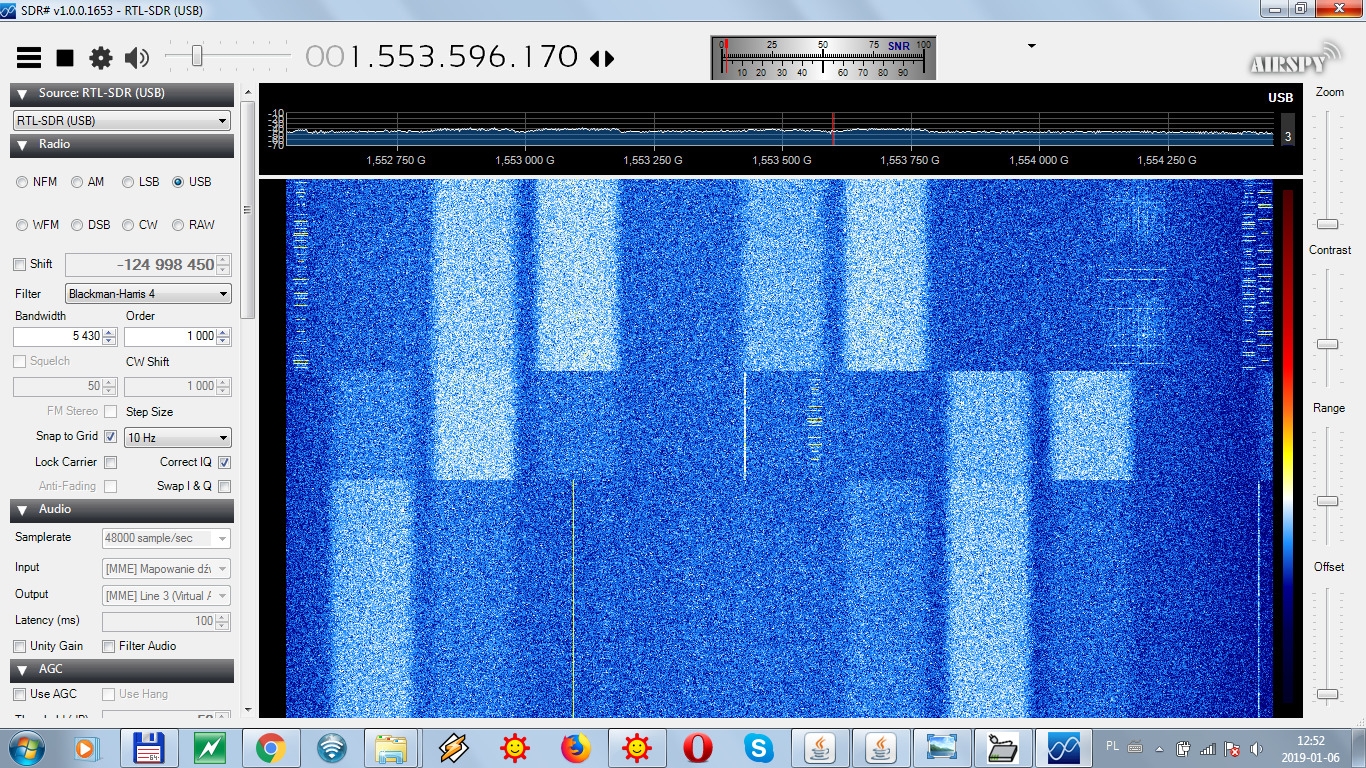The height and width of the screenshot is (768, 1366).
Task: Open the wireless network taskbar app
Action: [331, 748]
